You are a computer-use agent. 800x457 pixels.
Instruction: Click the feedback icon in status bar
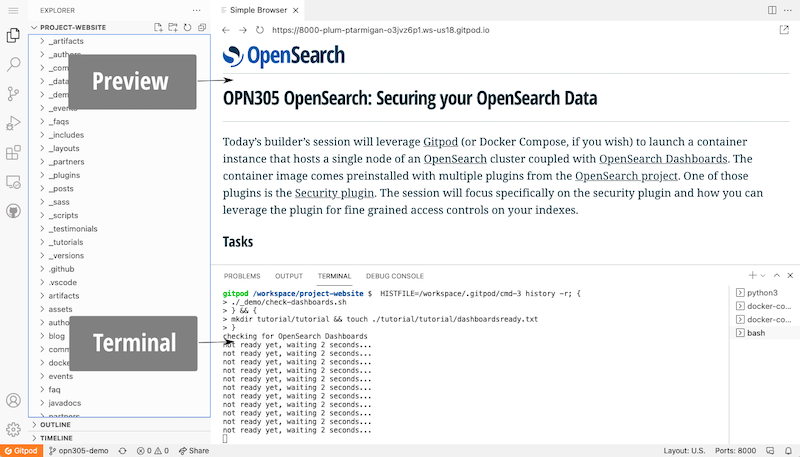[x=770, y=451]
